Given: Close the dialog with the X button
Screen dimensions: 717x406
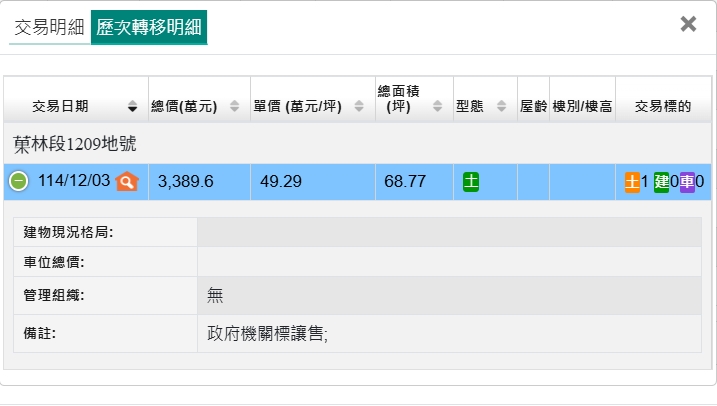Looking at the screenshot, I should (x=688, y=24).
